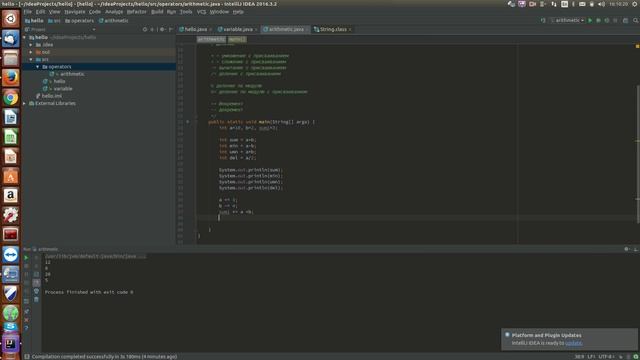Image resolution: width=640 pixels, height=360 pixels.
Task: Select hello.iml file in project tree
Action: point(52,96)
